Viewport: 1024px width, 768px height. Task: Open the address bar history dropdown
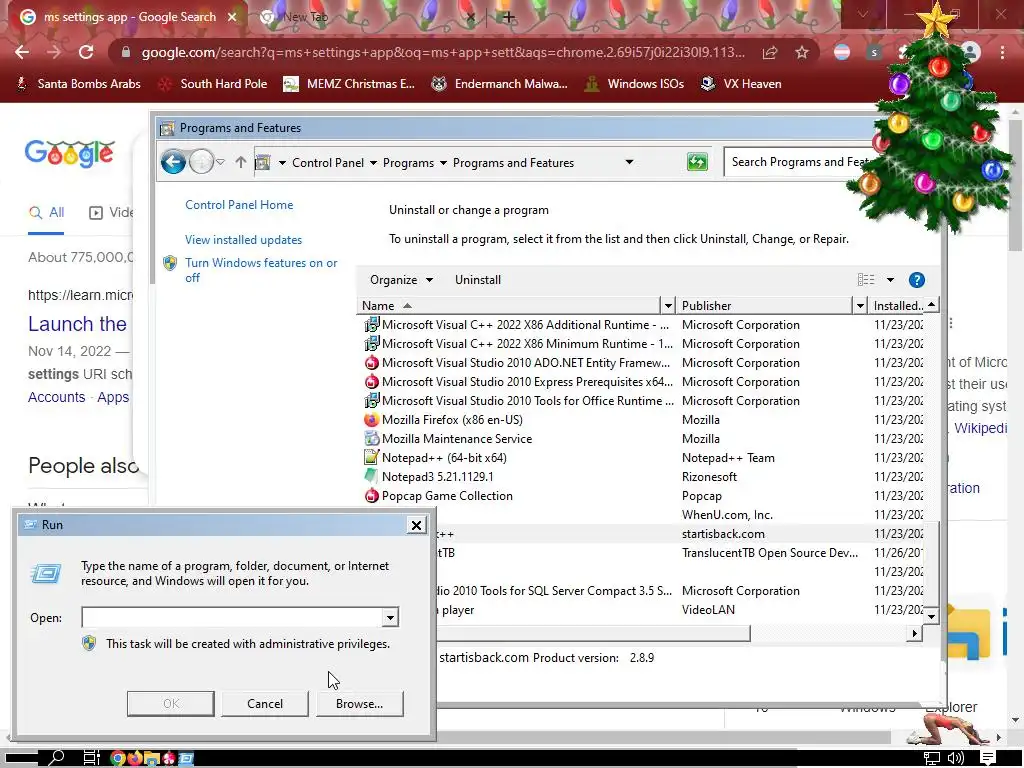[629, 162]
